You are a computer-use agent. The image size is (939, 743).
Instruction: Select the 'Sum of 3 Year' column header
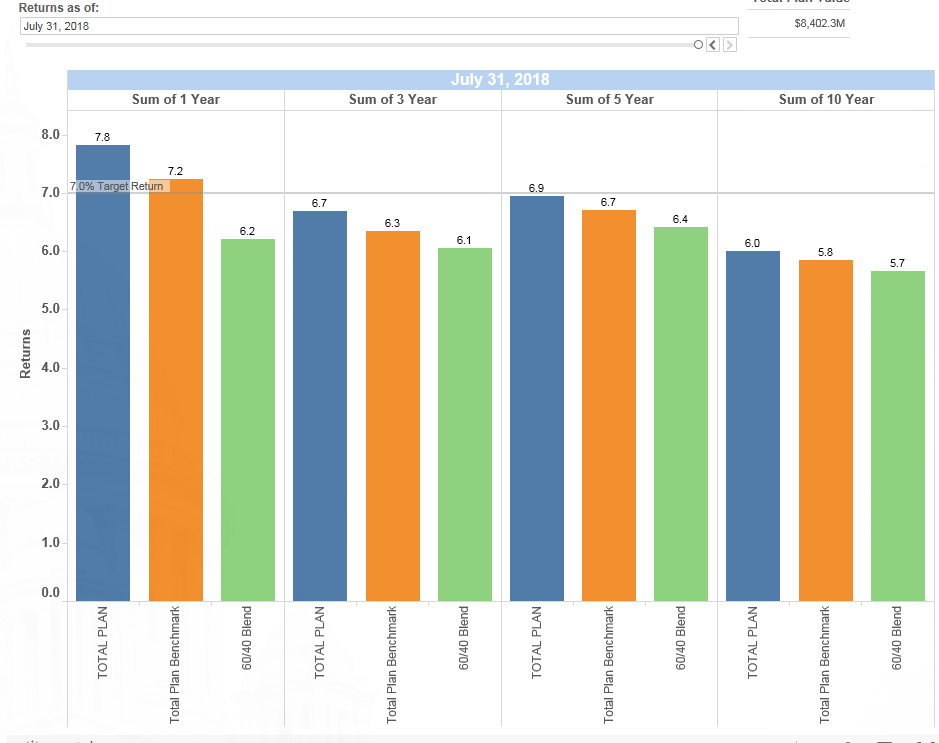point(393,99)
